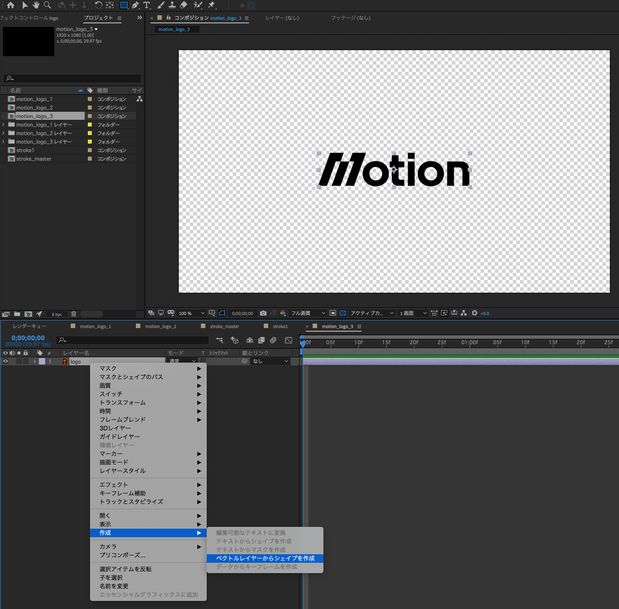Choose ベクトルレイヤーからシェイプを作成
The image size is (619, 609).
tap(265, 558)
